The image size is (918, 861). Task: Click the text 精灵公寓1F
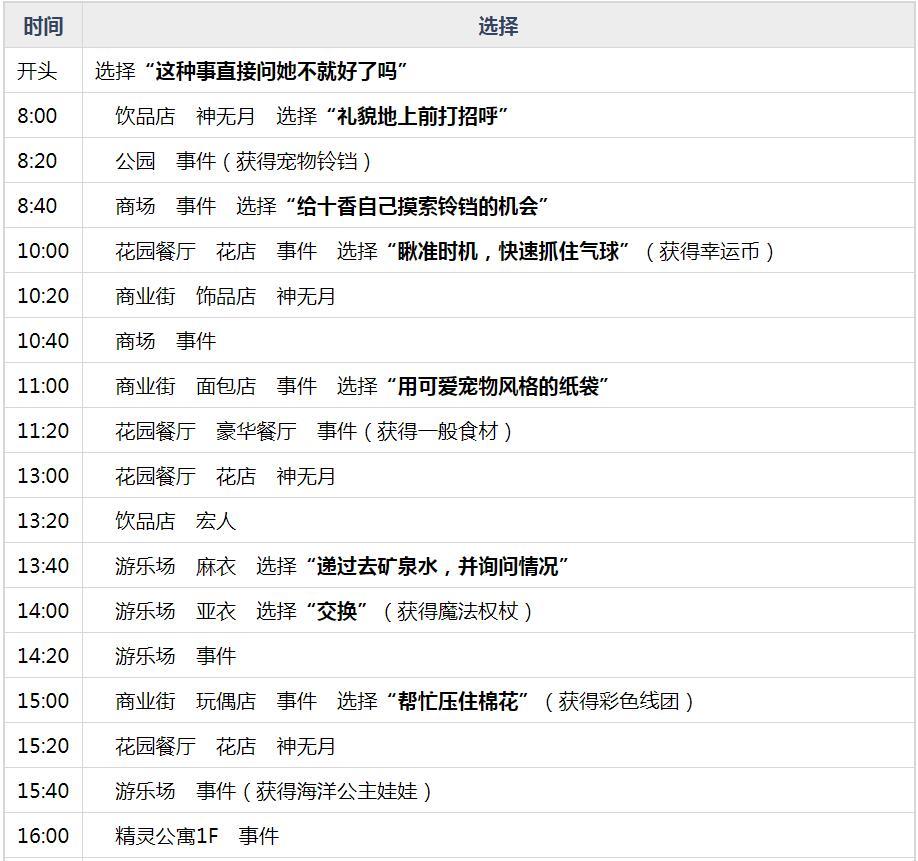(166, 836)
